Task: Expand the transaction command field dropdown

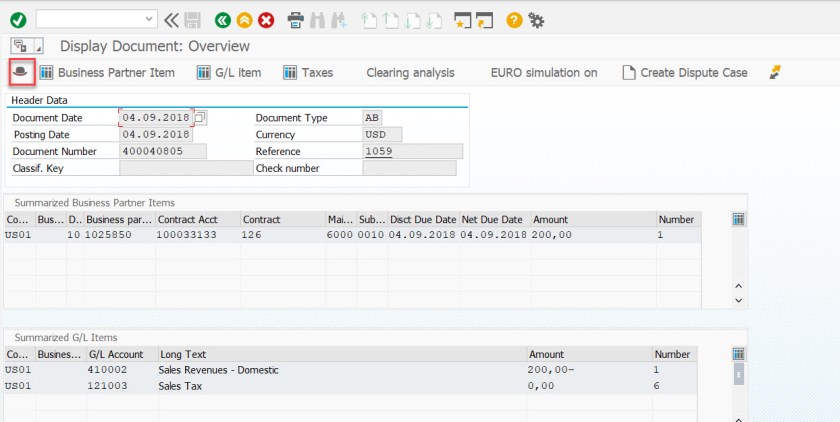Action: coord(150,19)
